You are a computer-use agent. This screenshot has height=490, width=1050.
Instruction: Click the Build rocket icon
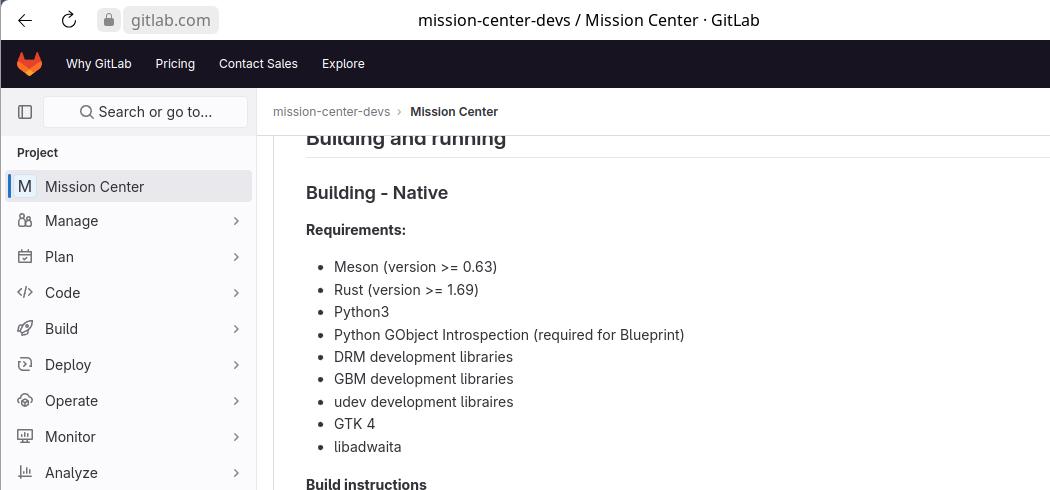[25, 329]
